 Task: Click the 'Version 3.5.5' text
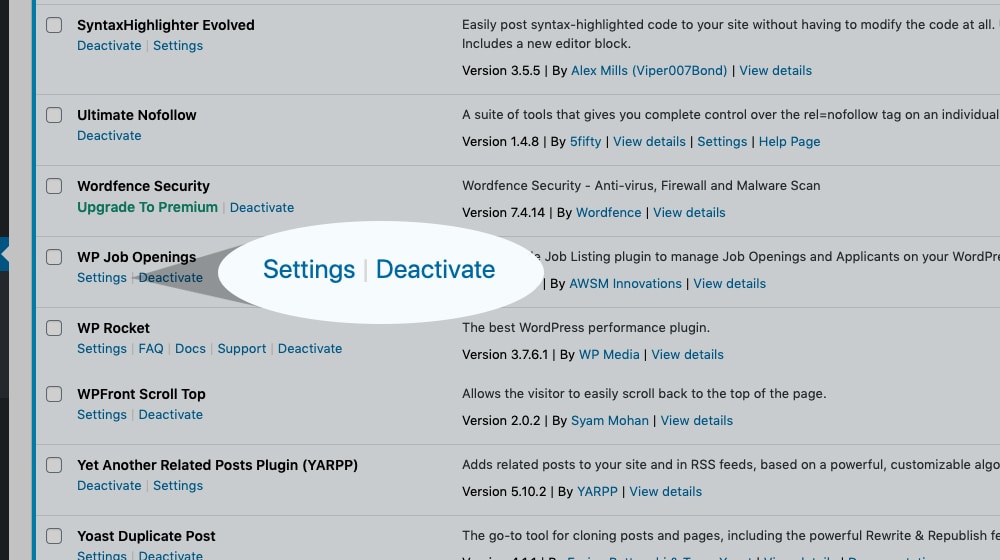[501, 70]
